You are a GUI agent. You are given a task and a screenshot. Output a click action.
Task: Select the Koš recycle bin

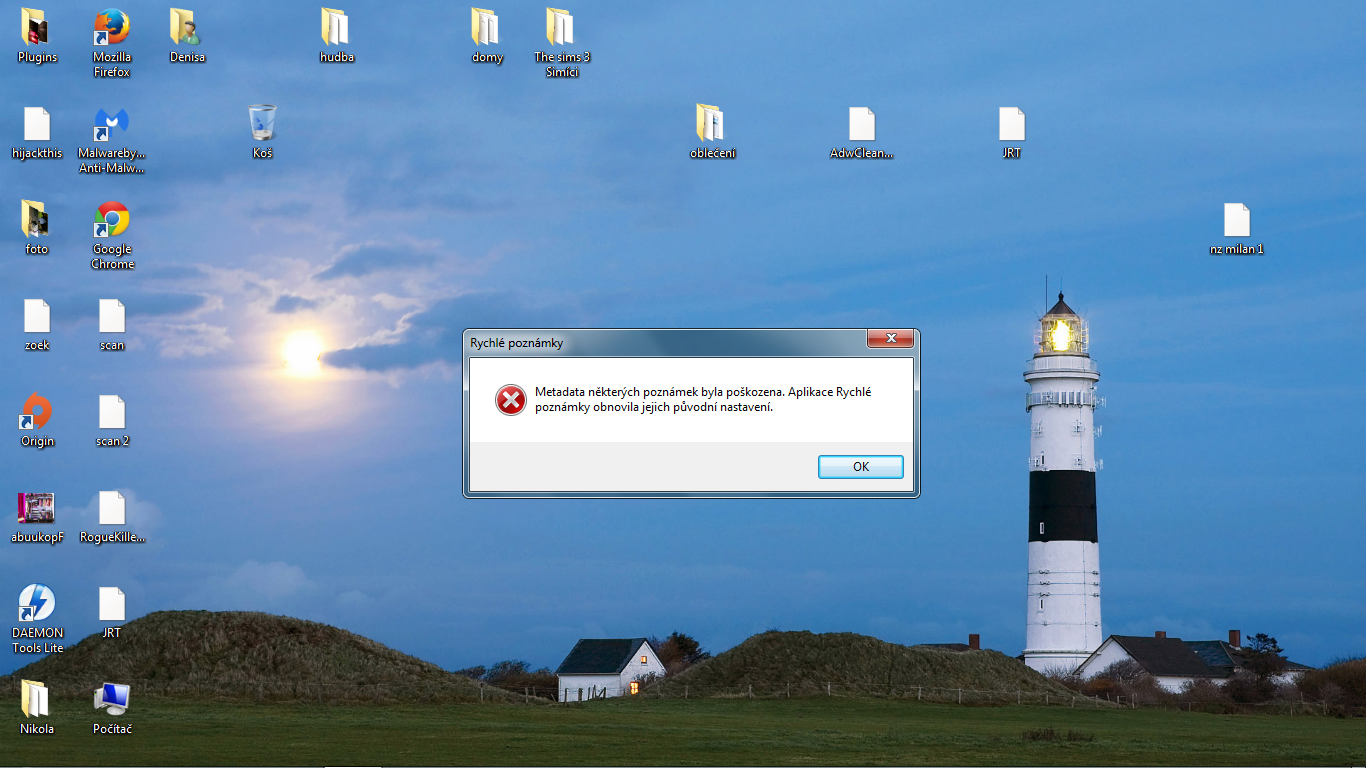[262, 123]
